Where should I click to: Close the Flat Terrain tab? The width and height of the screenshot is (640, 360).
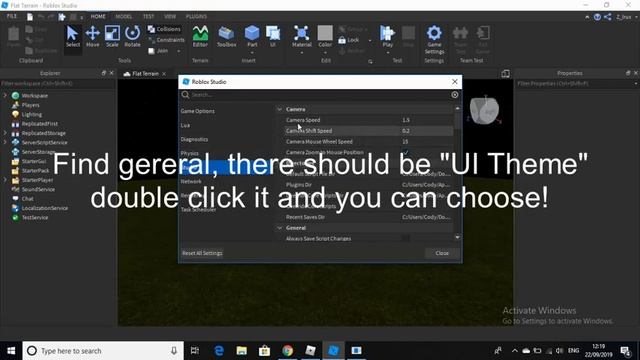point(164,74)
